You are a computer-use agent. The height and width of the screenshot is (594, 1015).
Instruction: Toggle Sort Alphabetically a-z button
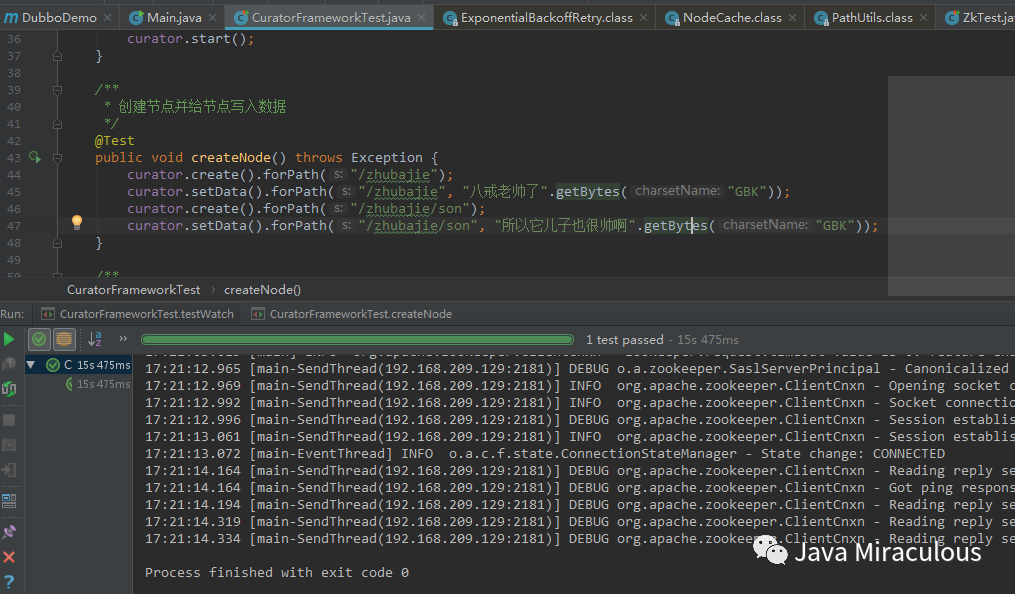[x=95, y=339]
